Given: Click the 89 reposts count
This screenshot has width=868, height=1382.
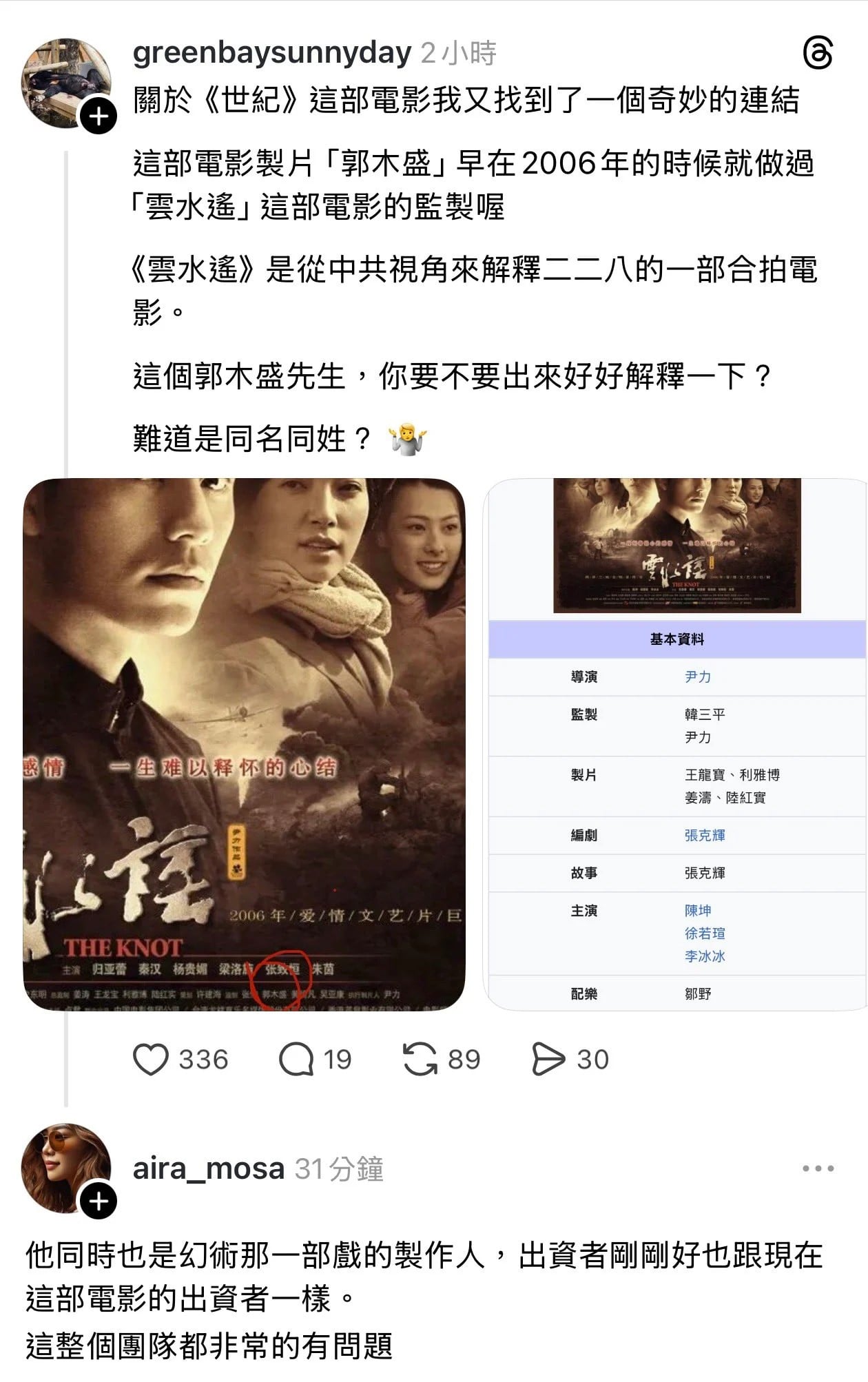Looking at the screenshot, I should [464, 1060].
